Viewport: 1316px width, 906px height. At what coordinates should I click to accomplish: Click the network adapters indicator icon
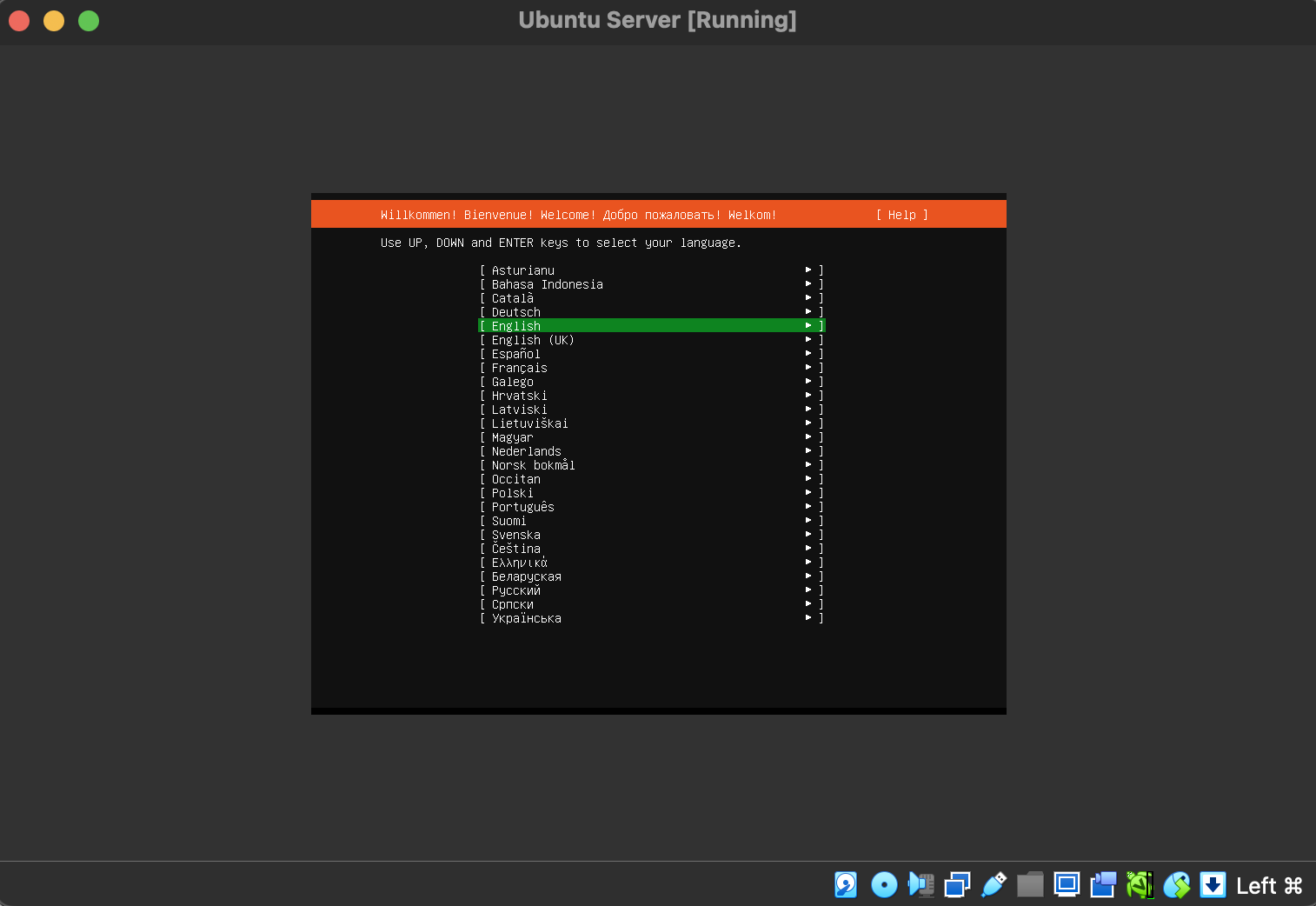[957, 885]
